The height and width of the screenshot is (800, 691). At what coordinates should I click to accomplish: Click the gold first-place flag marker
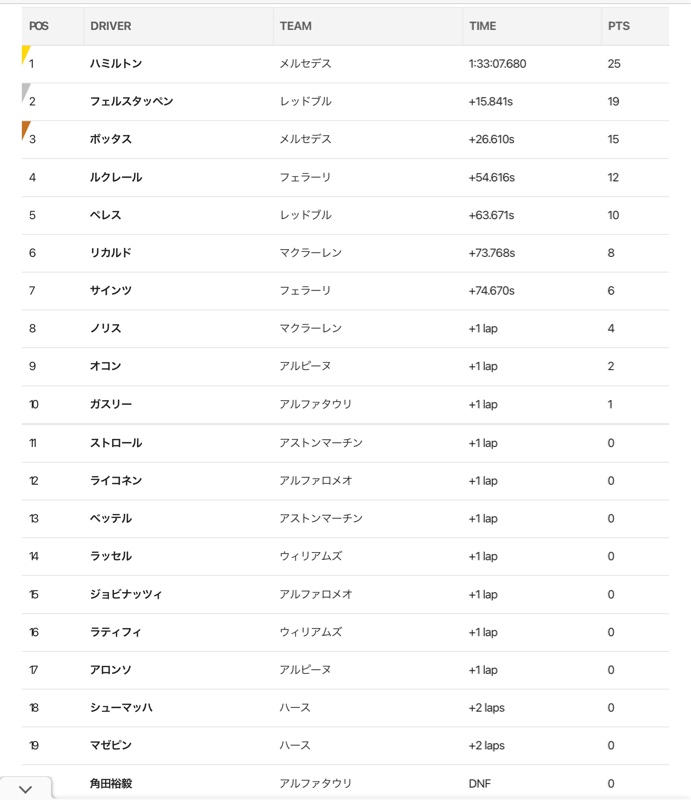(26, 54)
